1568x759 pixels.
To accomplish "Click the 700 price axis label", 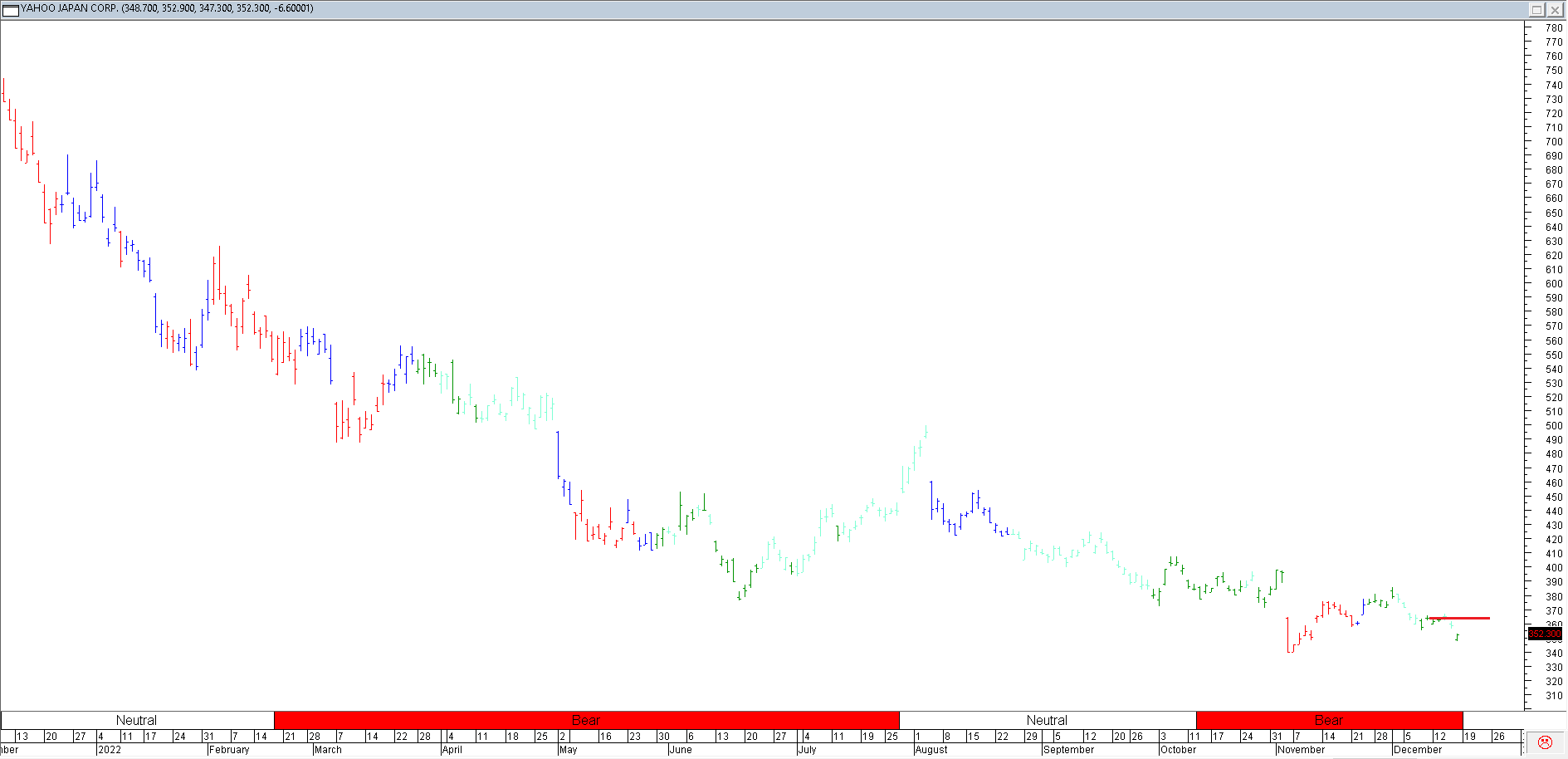I will tap(1554, 142).
